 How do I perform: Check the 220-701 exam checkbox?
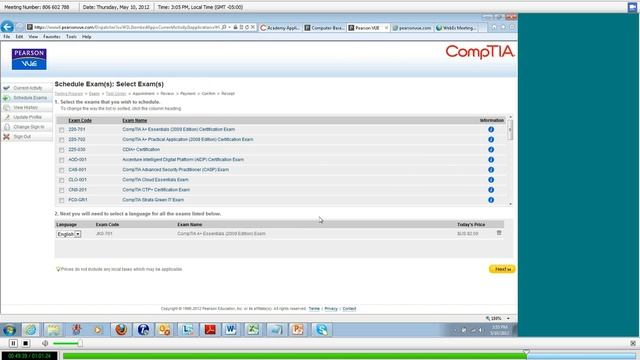click(x=62, y=130)
